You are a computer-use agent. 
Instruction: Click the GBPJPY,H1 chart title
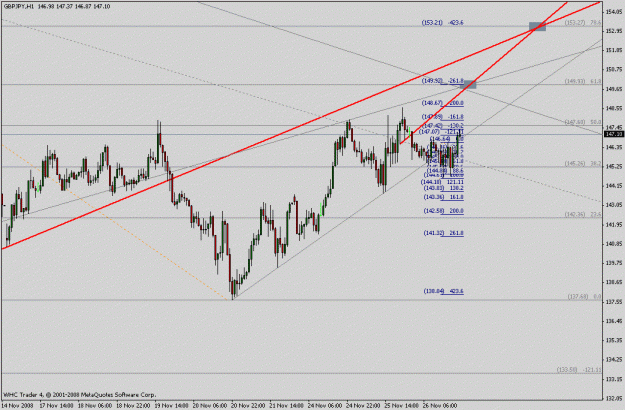pyautogui.click(x=18, y=6)
